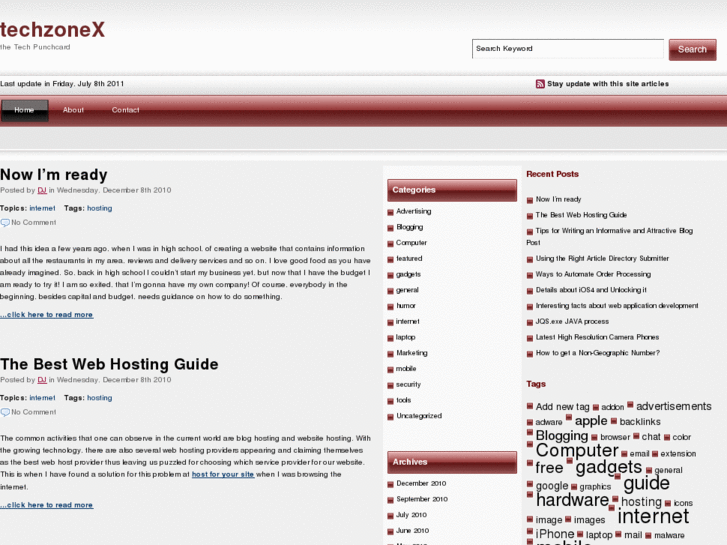727x545 pixels.
Task: Open the tools category
Action: pos(403,400)
